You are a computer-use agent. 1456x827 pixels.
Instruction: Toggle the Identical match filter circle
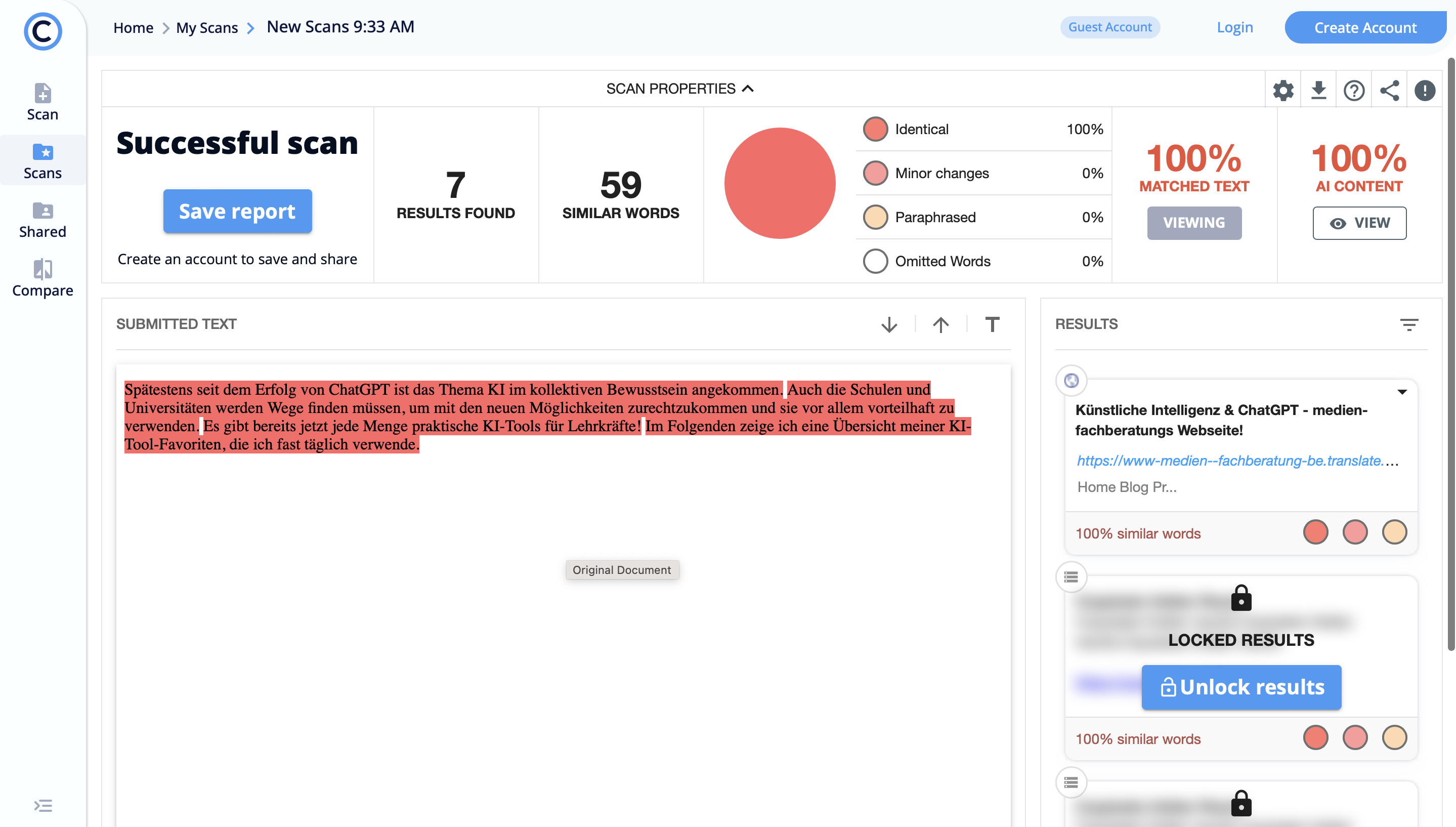(875, 129)
